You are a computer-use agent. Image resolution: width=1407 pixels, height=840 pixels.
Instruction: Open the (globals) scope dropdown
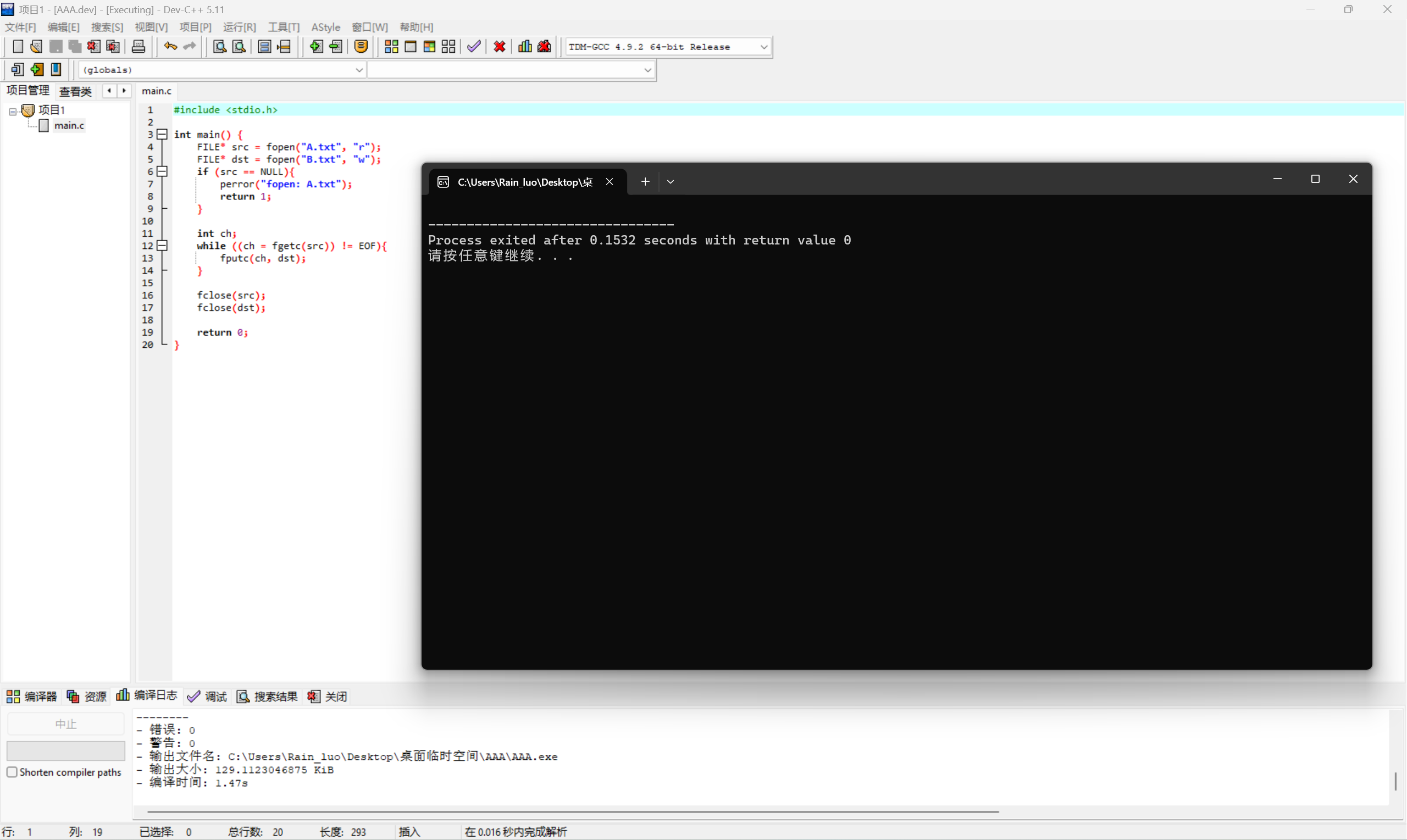[x=358, y=70]
